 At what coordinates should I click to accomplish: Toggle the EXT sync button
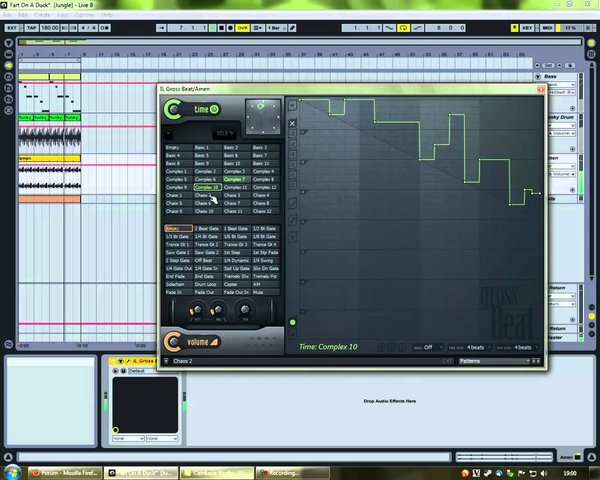point(12,28)
